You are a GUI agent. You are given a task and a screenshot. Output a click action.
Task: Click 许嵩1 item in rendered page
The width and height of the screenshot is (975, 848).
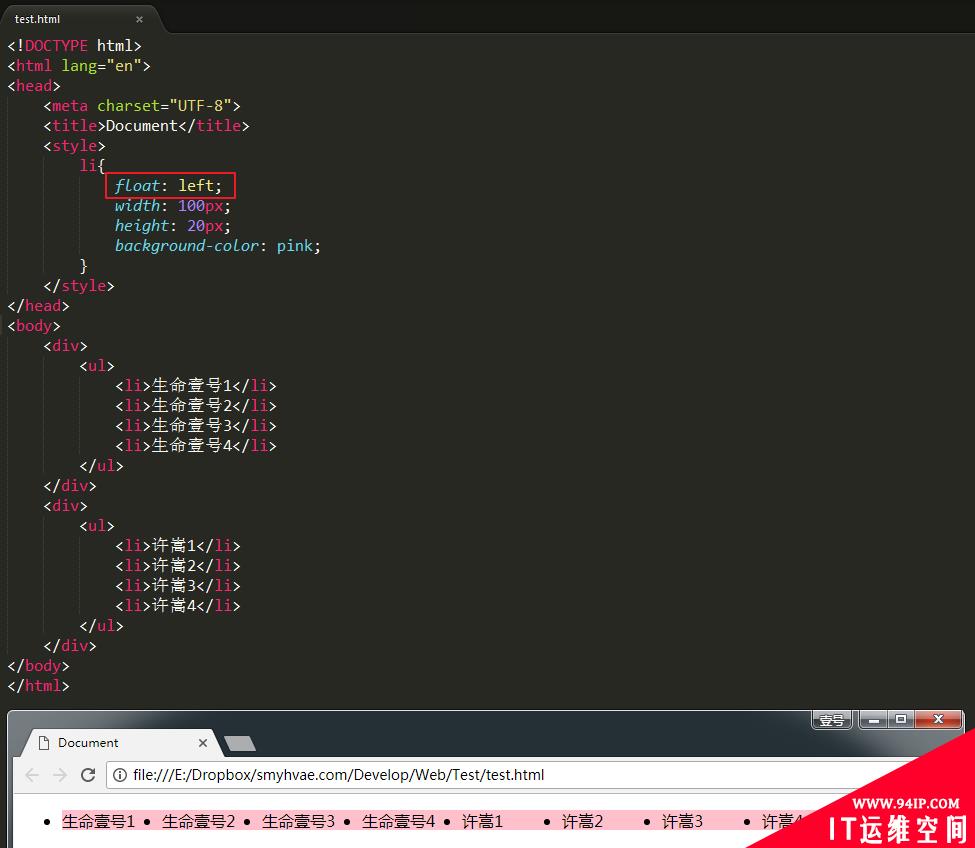click(x=483, y=821)
